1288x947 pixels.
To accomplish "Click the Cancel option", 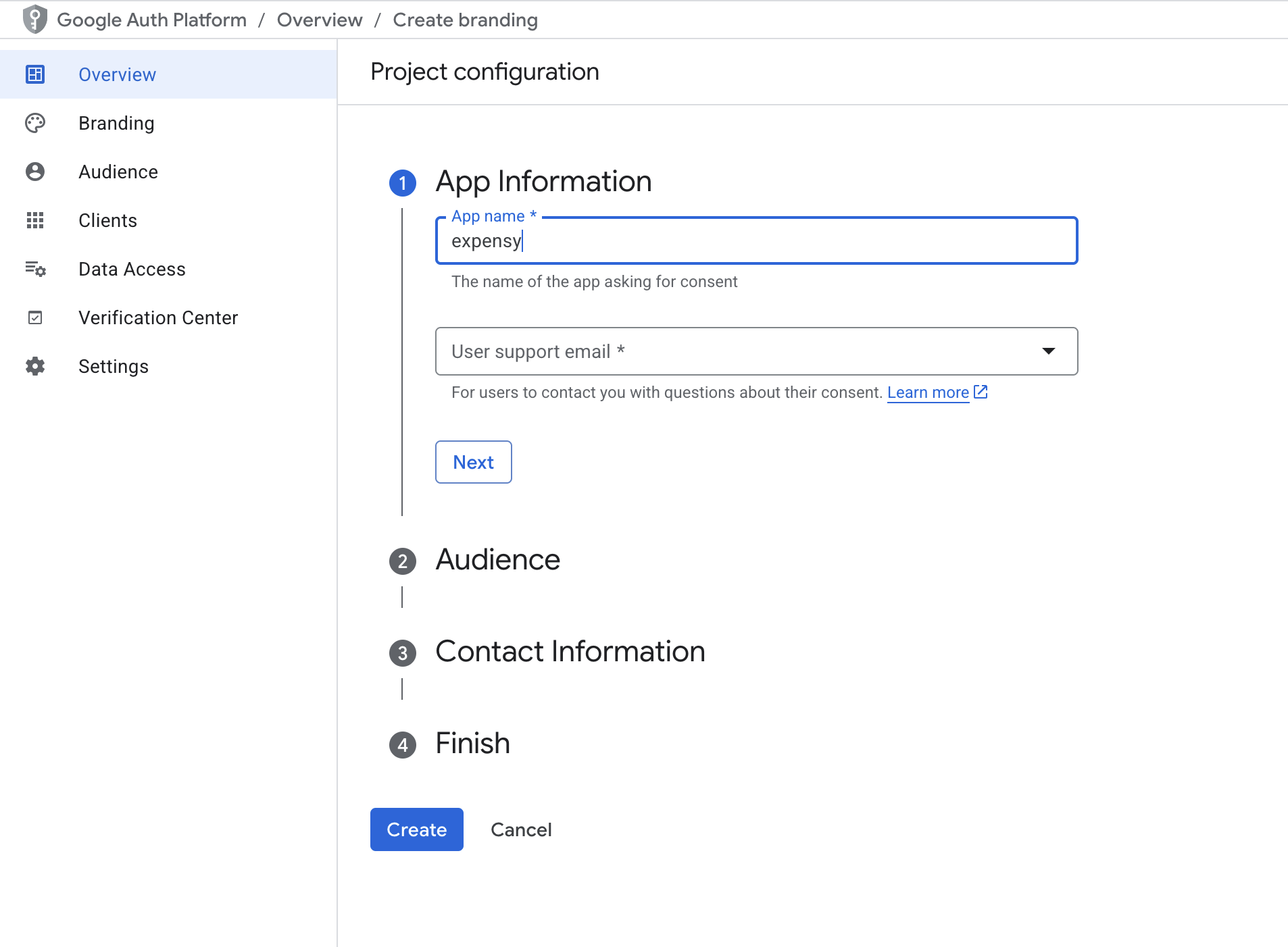I will tap(521, 829).
